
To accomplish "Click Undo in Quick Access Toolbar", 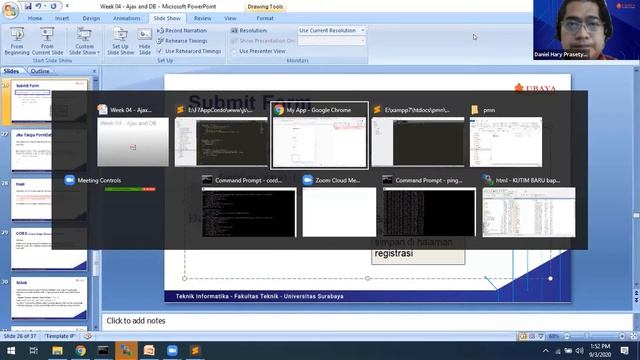I will 38,6.
